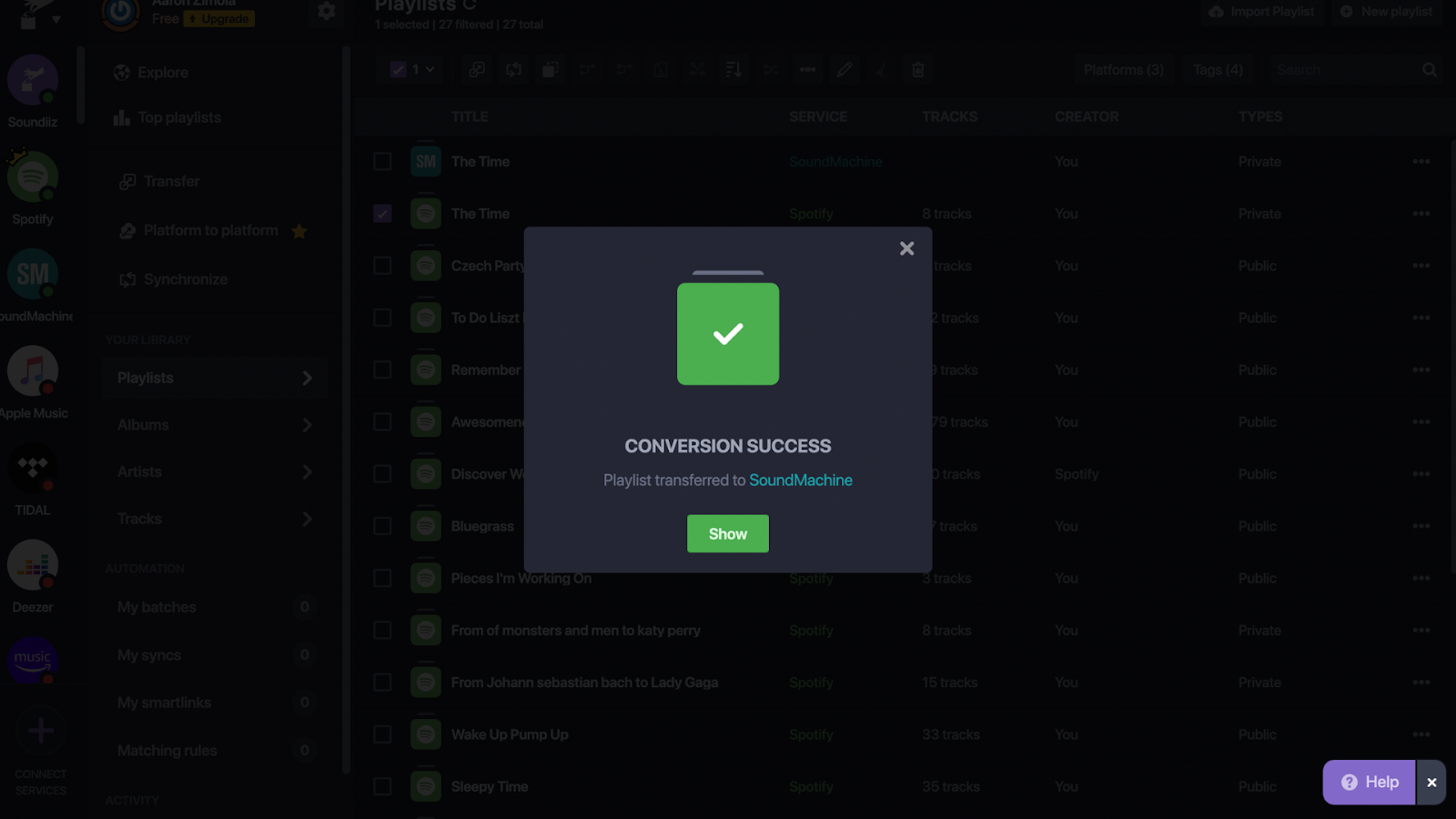
Task: Open the Top playlists menu item
Action: coord(167,117)
